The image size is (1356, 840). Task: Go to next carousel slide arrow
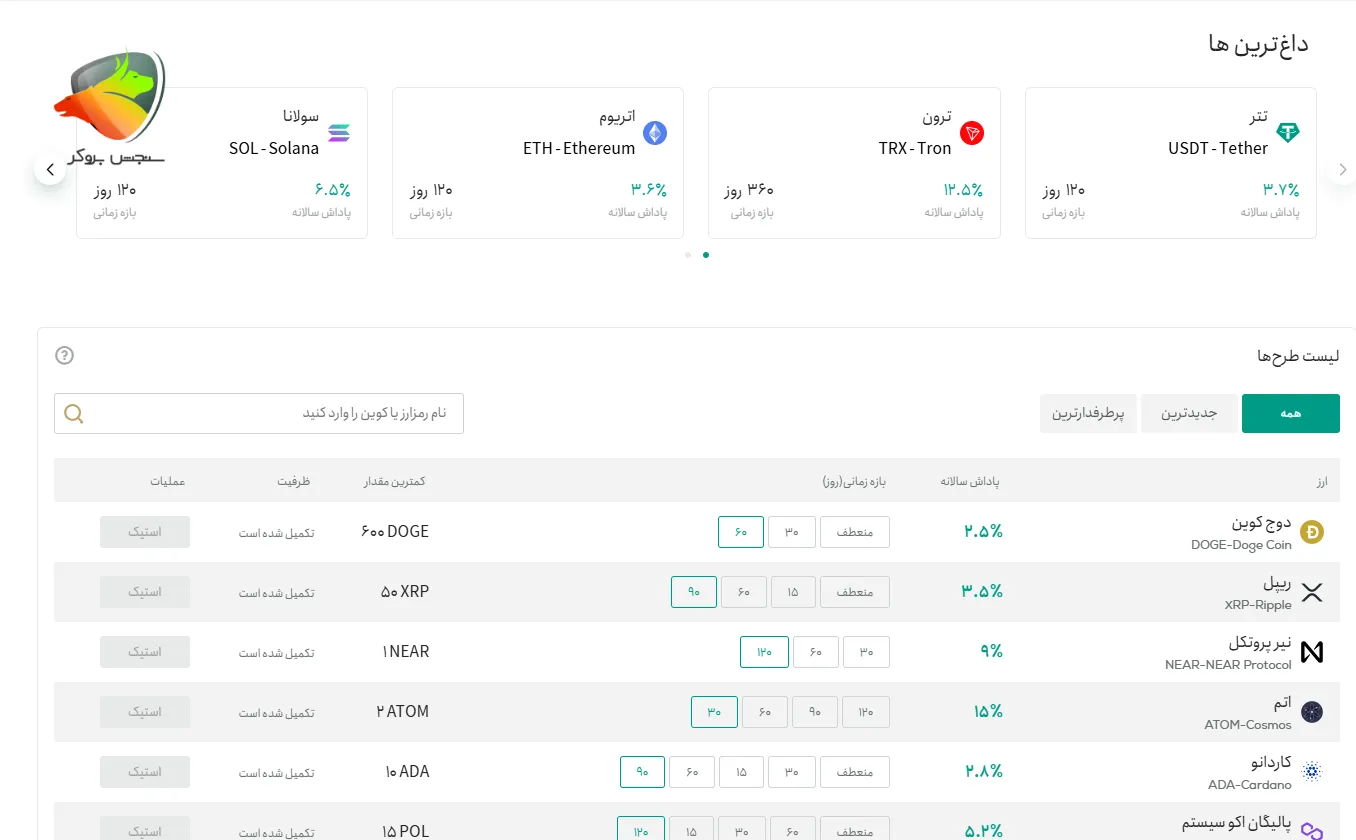point(1341,170)
